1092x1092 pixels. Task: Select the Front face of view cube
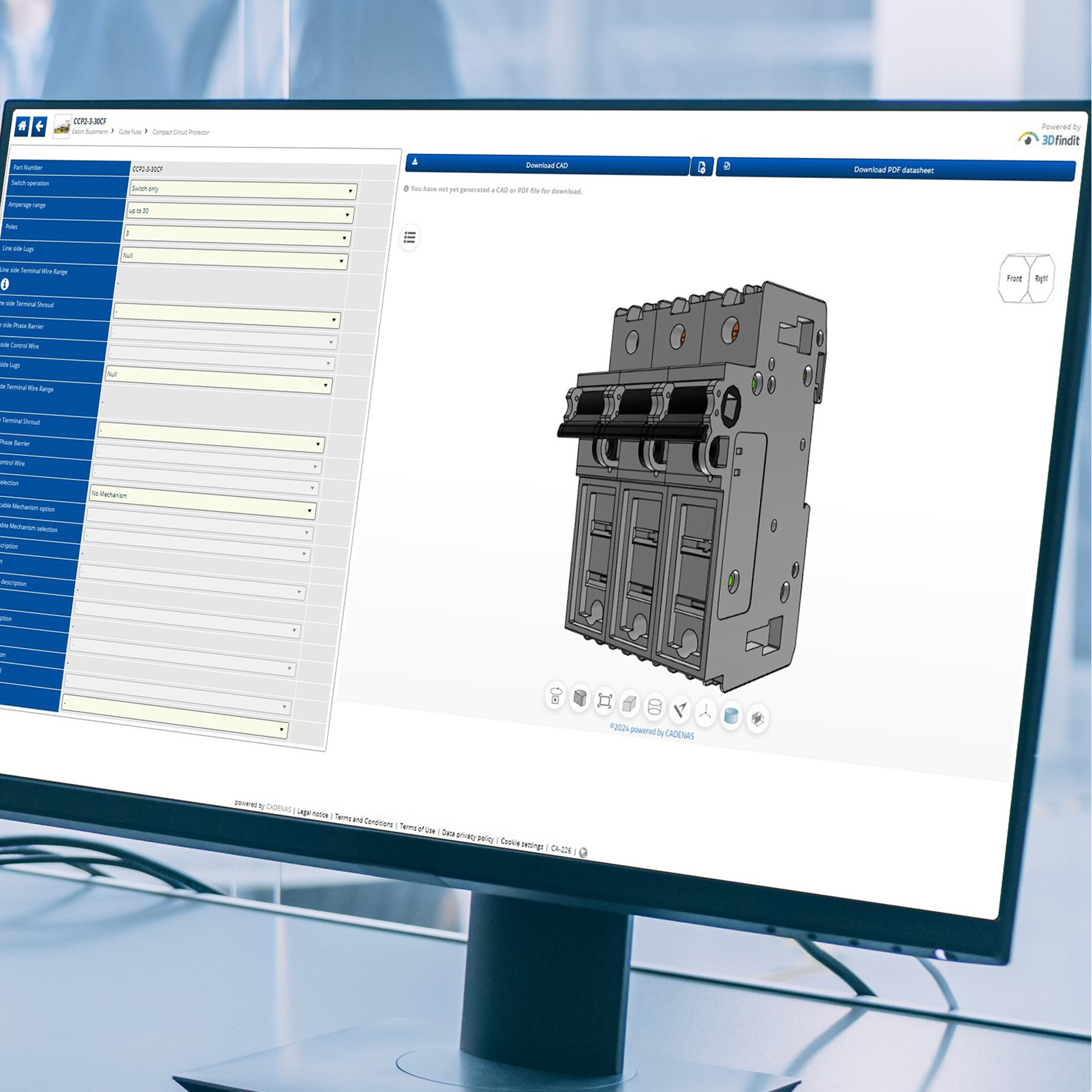(x=1014, y=278)
